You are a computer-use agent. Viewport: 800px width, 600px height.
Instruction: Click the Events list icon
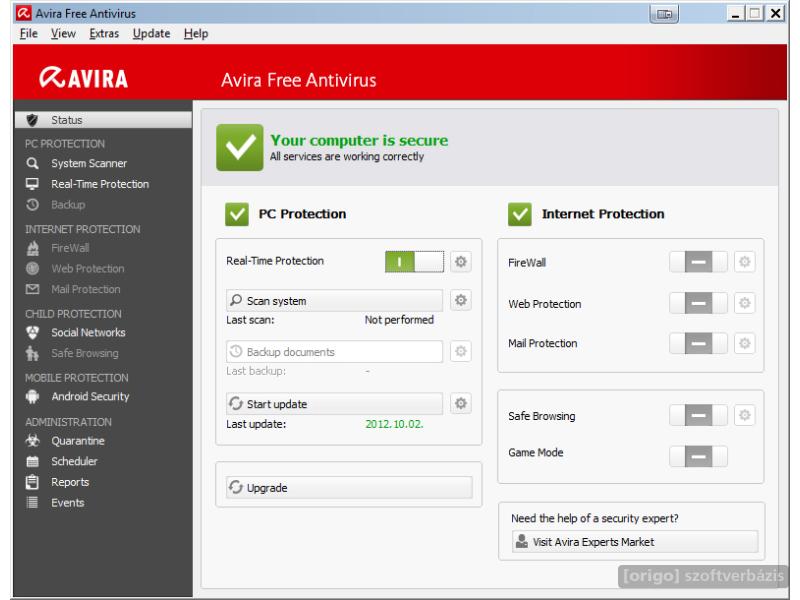32,503
